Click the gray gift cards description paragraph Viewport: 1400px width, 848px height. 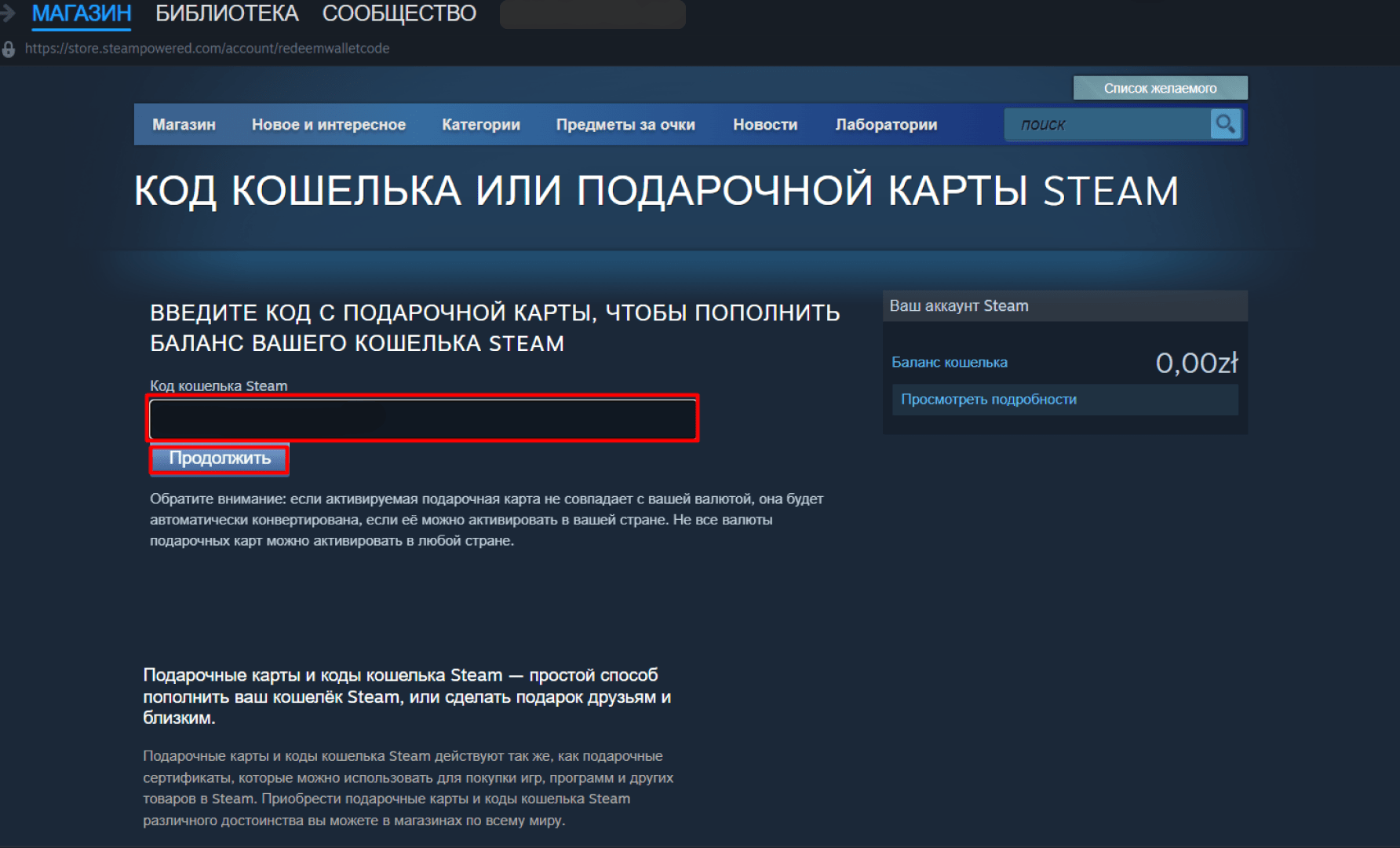[x=408, y=788]
